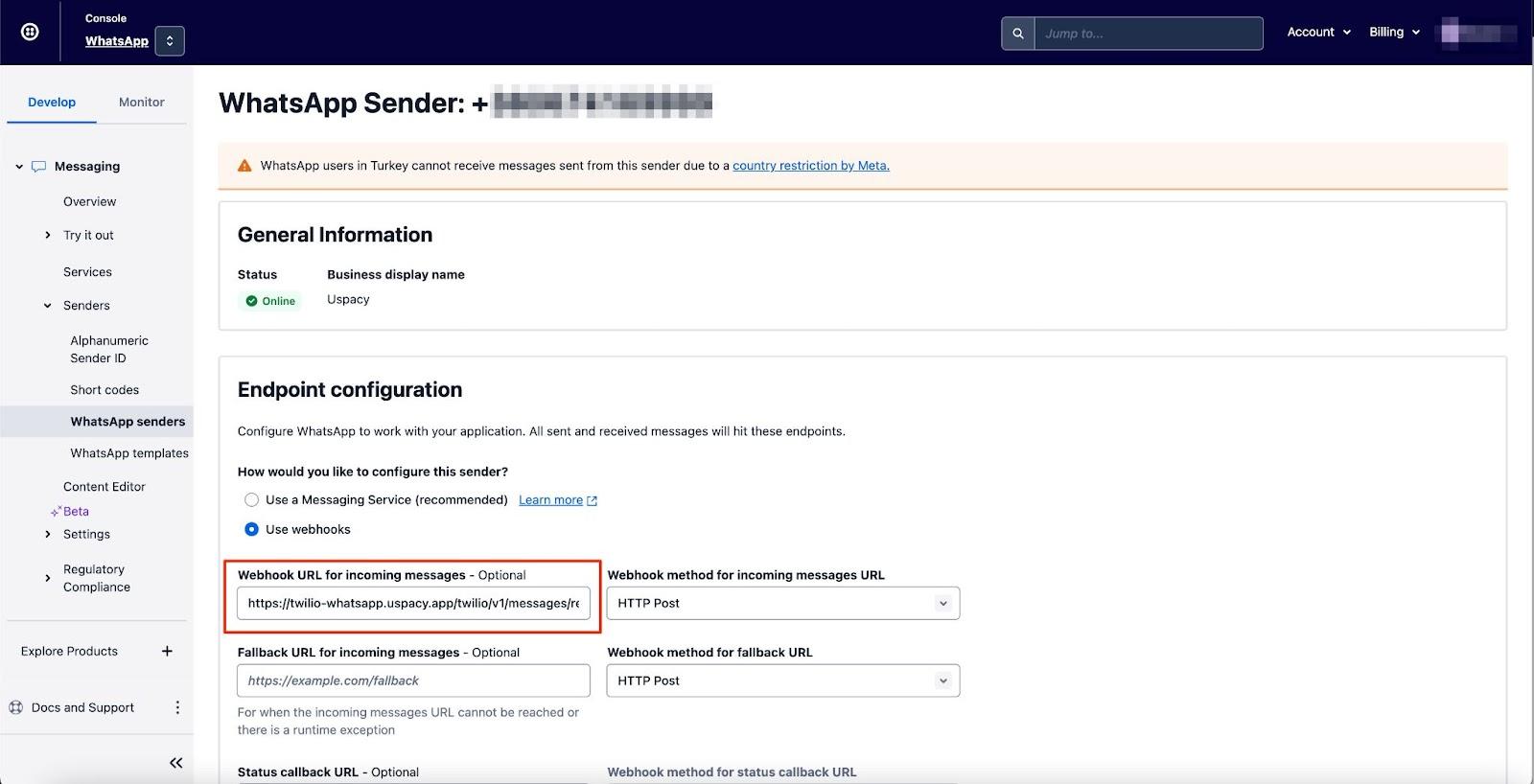This screenshot has height=784, width=1534.
Task: Open the WhatsApp console link in header
Action: [117, 41]
